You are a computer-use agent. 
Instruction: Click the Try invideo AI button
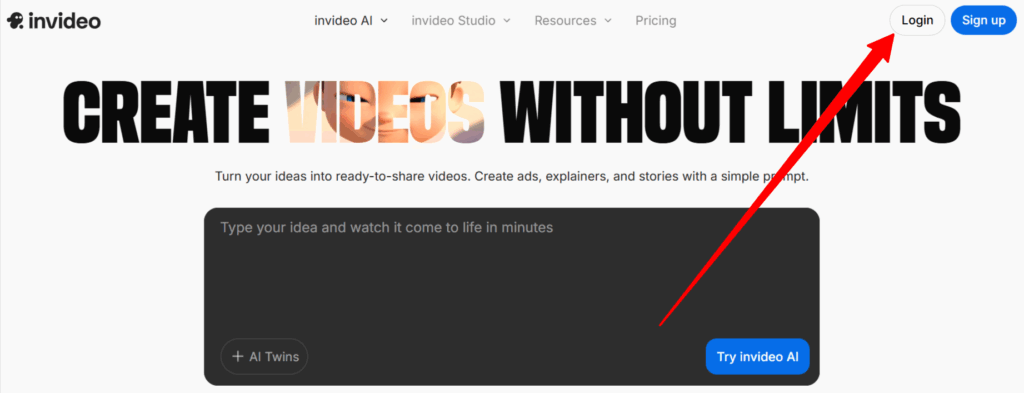tap(758, 356)
